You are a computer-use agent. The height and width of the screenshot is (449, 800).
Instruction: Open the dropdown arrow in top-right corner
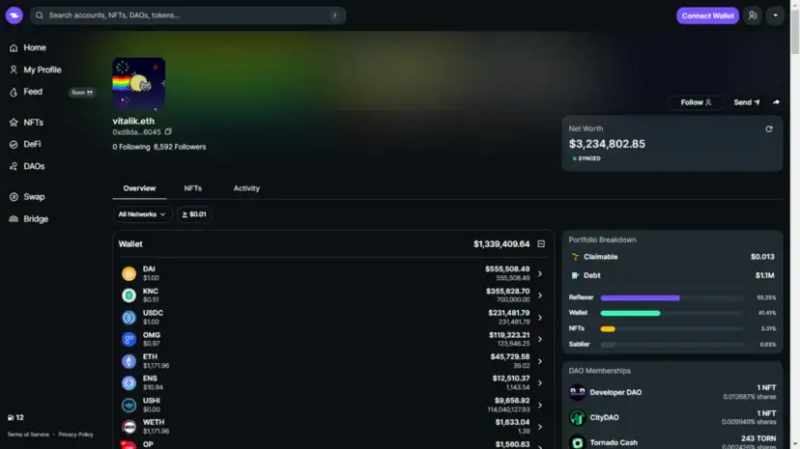775,16
